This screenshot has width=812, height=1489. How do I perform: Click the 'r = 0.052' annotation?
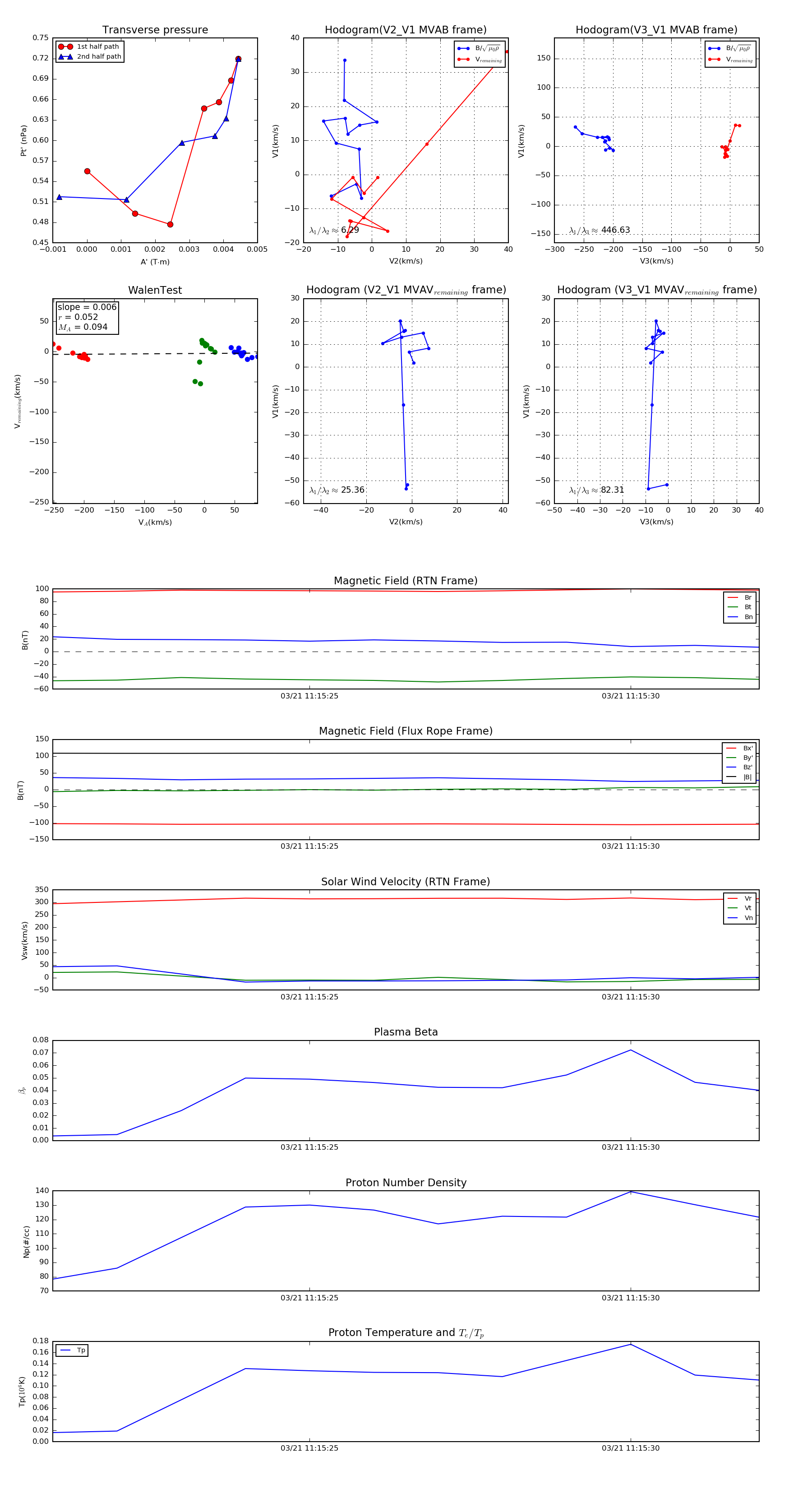[x=78, y=317]
